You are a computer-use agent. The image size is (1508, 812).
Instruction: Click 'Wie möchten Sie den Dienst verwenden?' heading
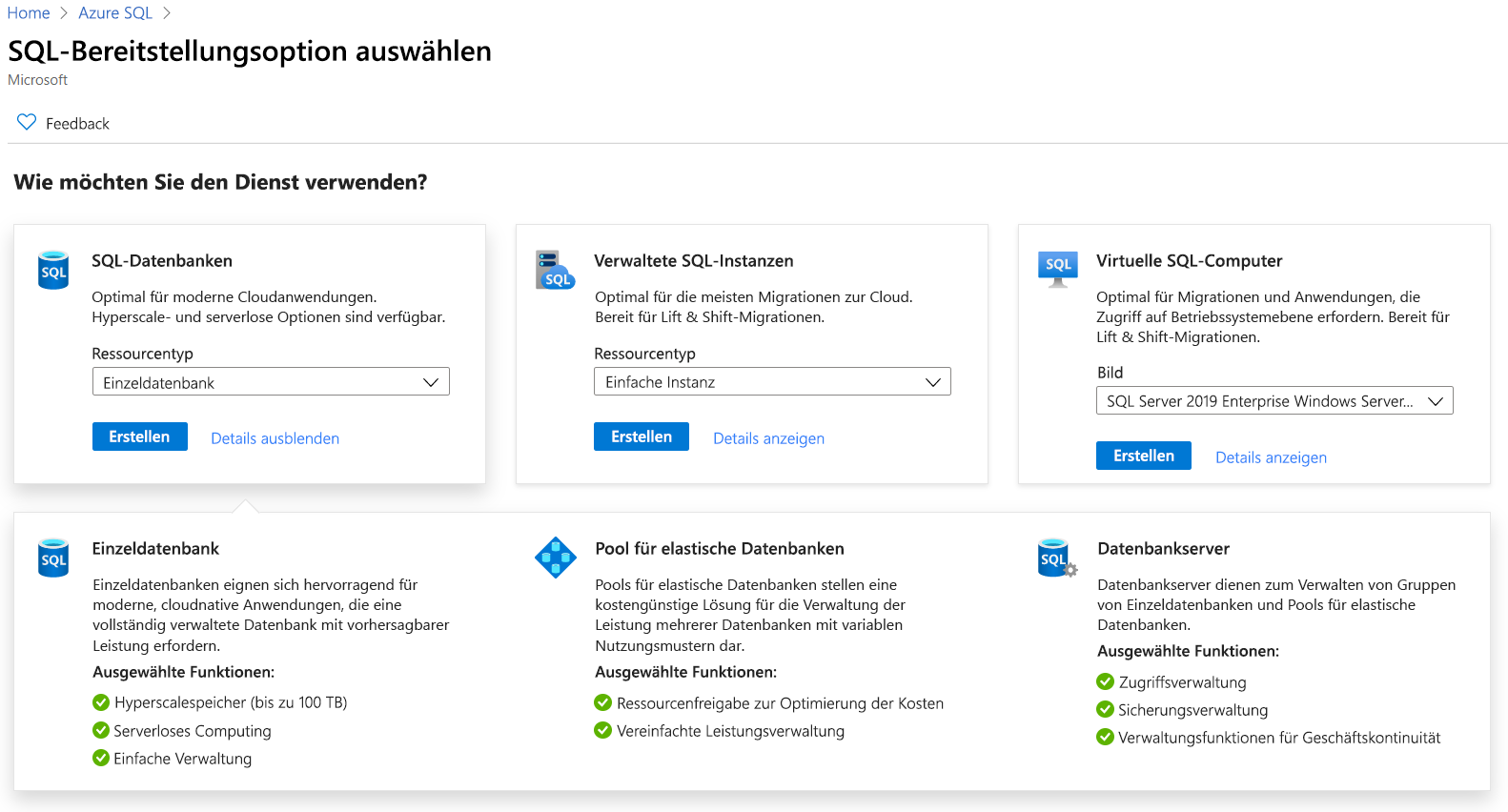coord(220,182)
